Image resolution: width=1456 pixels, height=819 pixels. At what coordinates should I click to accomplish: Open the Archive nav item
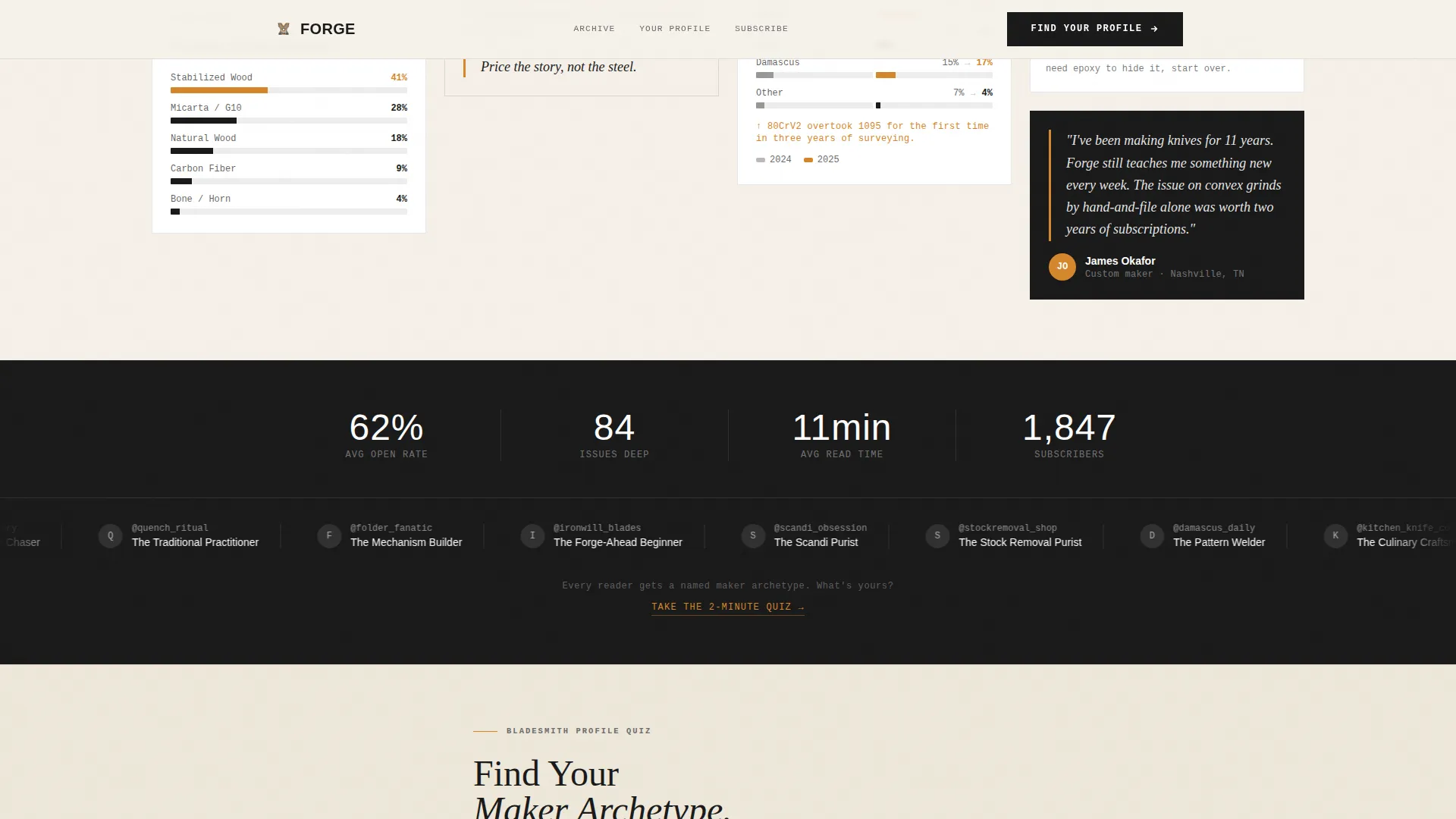594,29
